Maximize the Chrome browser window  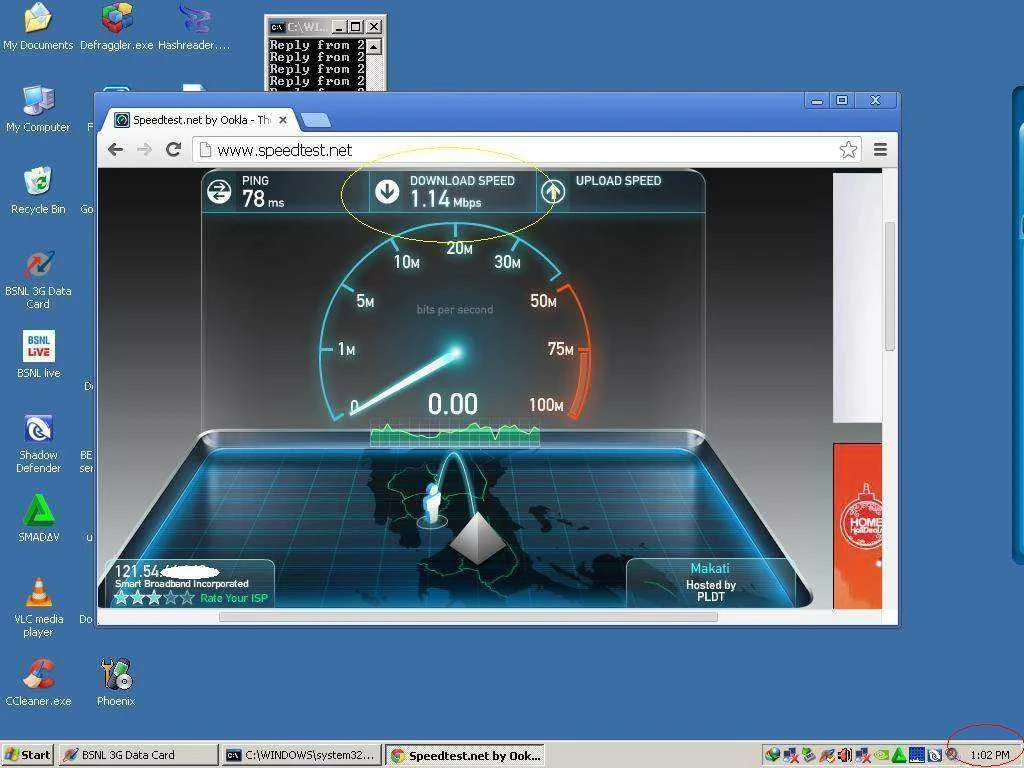[842, 100]
